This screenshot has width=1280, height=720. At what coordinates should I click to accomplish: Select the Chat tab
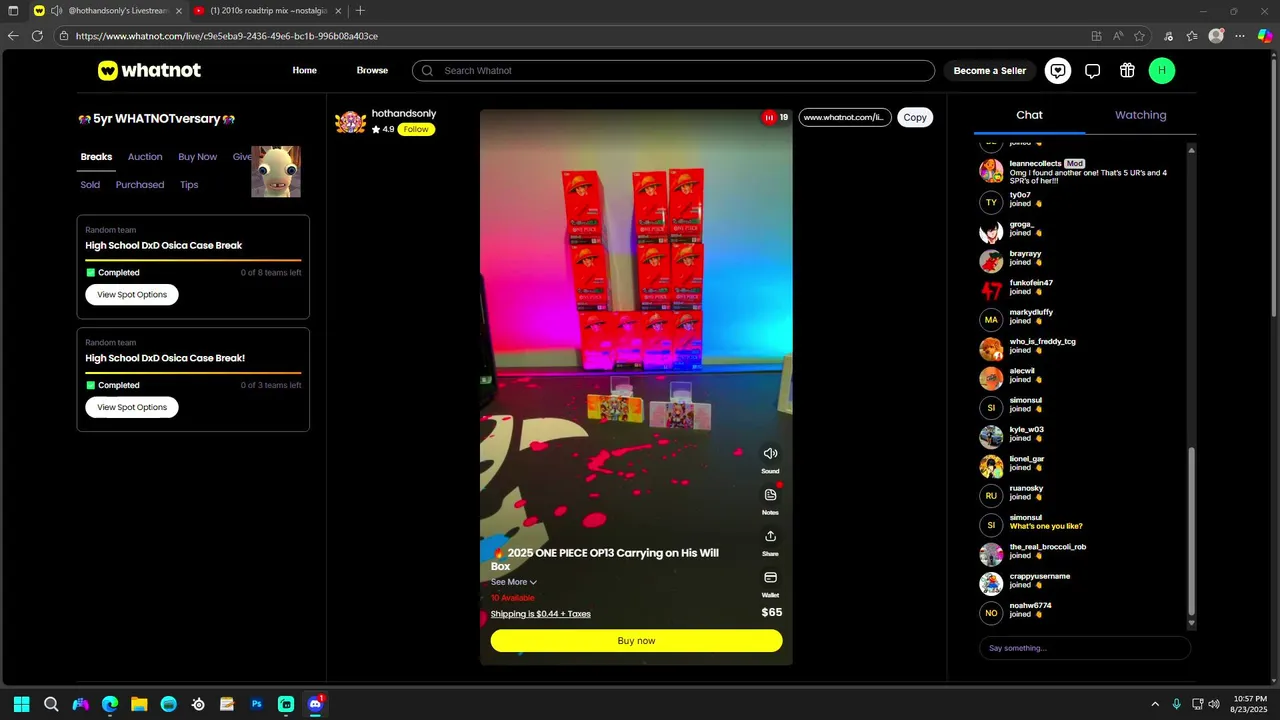tap(1029, 115)
